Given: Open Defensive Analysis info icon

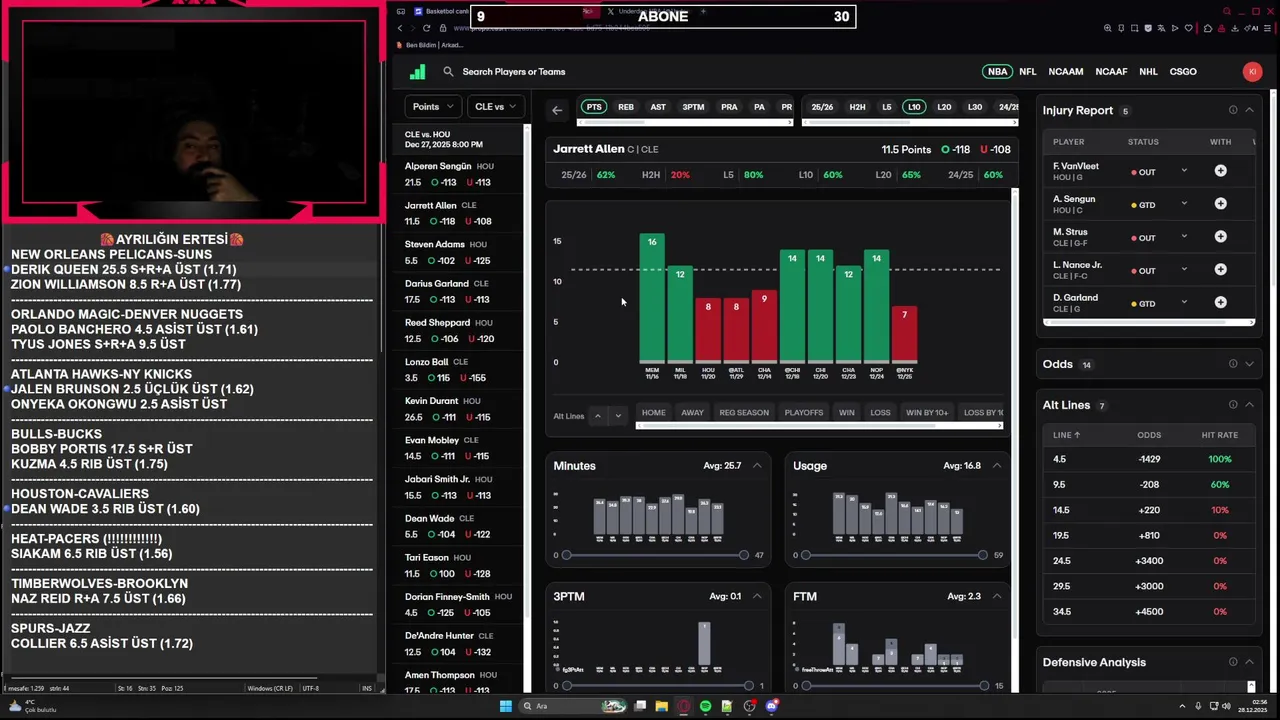Looking at the screenshot, I should [1233, 662].
